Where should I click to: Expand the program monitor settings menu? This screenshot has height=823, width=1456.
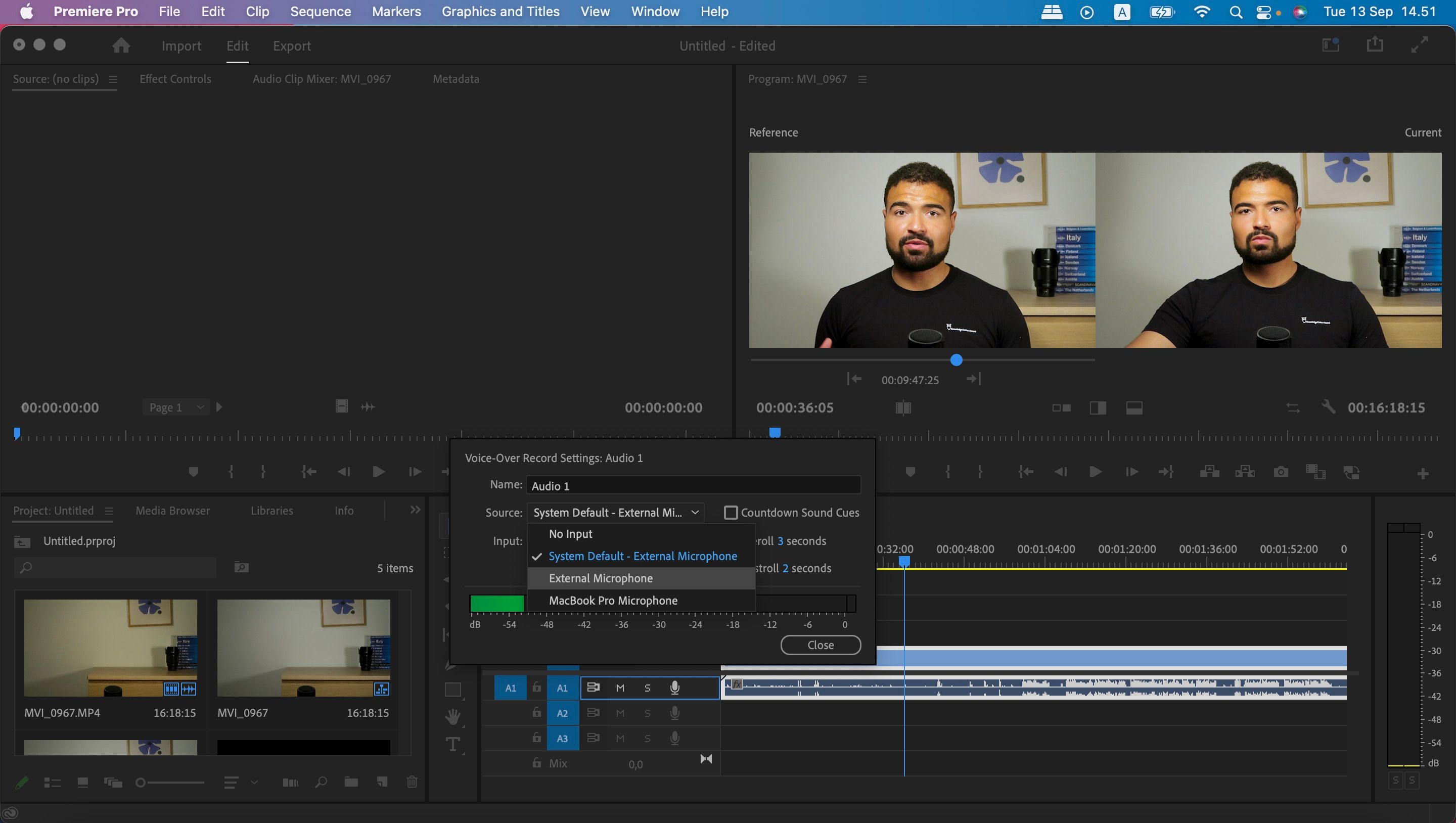click(x=862, y=79)
